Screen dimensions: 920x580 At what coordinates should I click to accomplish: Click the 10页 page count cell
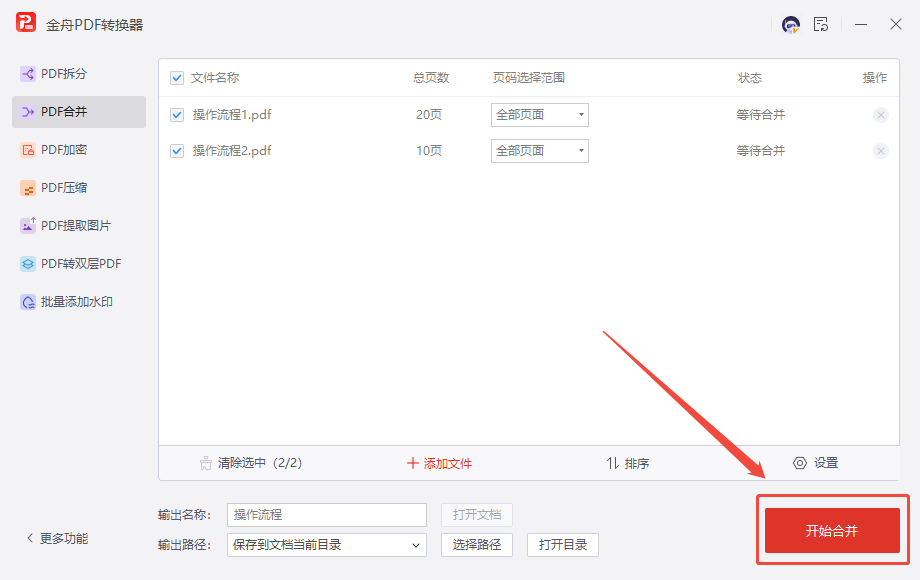pyautogui.click(x=429, y=151)
